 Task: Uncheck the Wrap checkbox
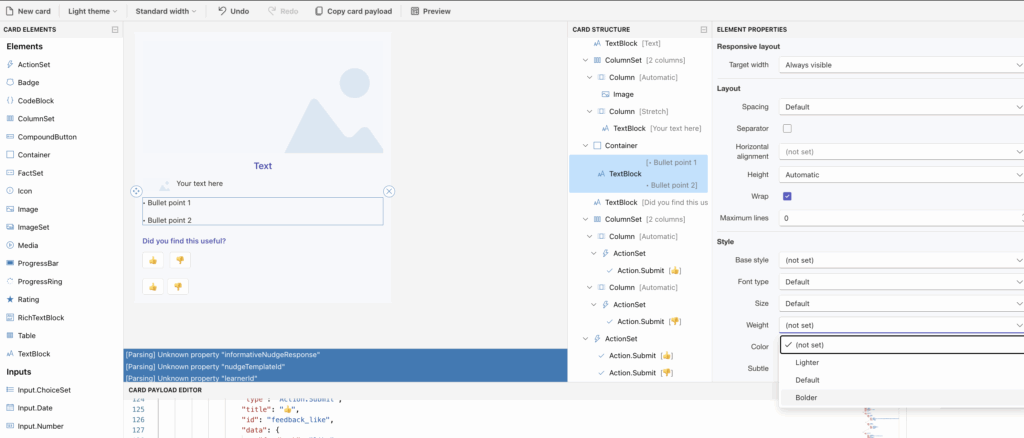(788, 196)
